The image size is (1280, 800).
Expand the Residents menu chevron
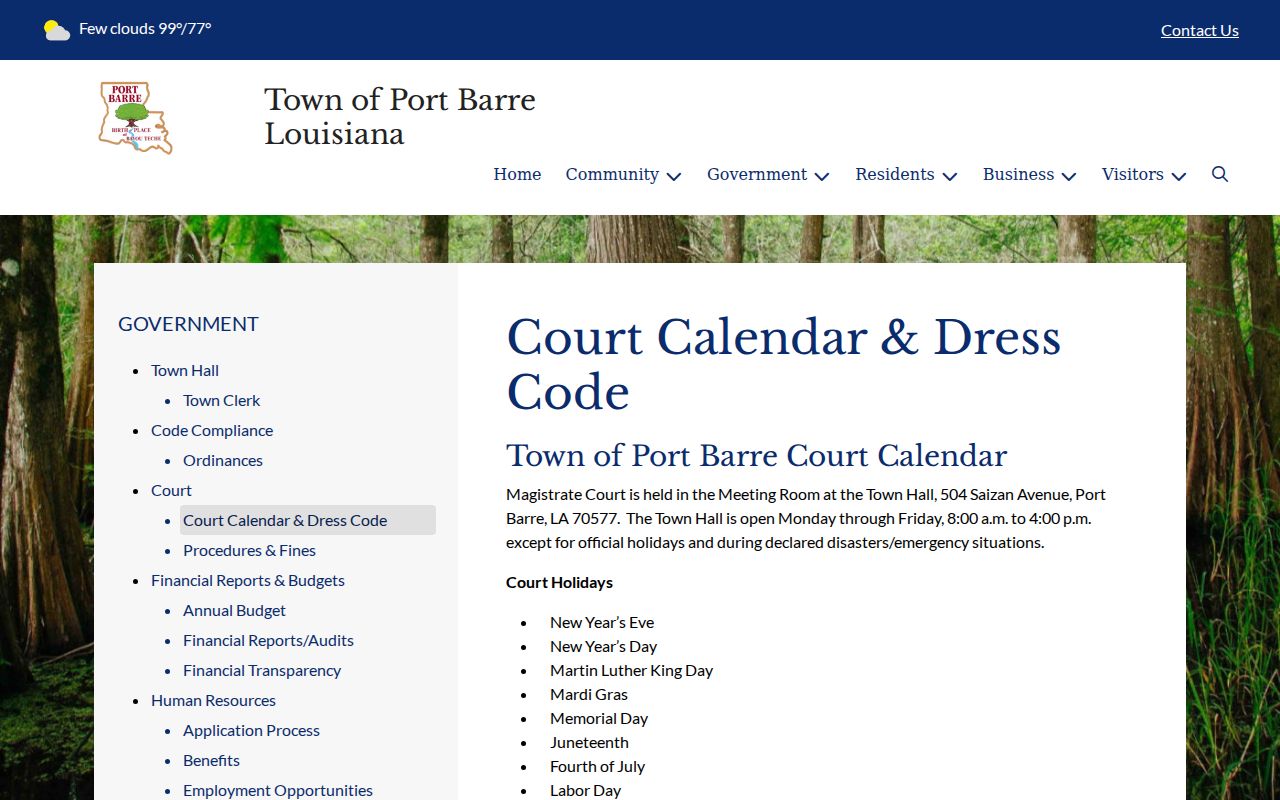pyautogui.click(x=950, y=176)
